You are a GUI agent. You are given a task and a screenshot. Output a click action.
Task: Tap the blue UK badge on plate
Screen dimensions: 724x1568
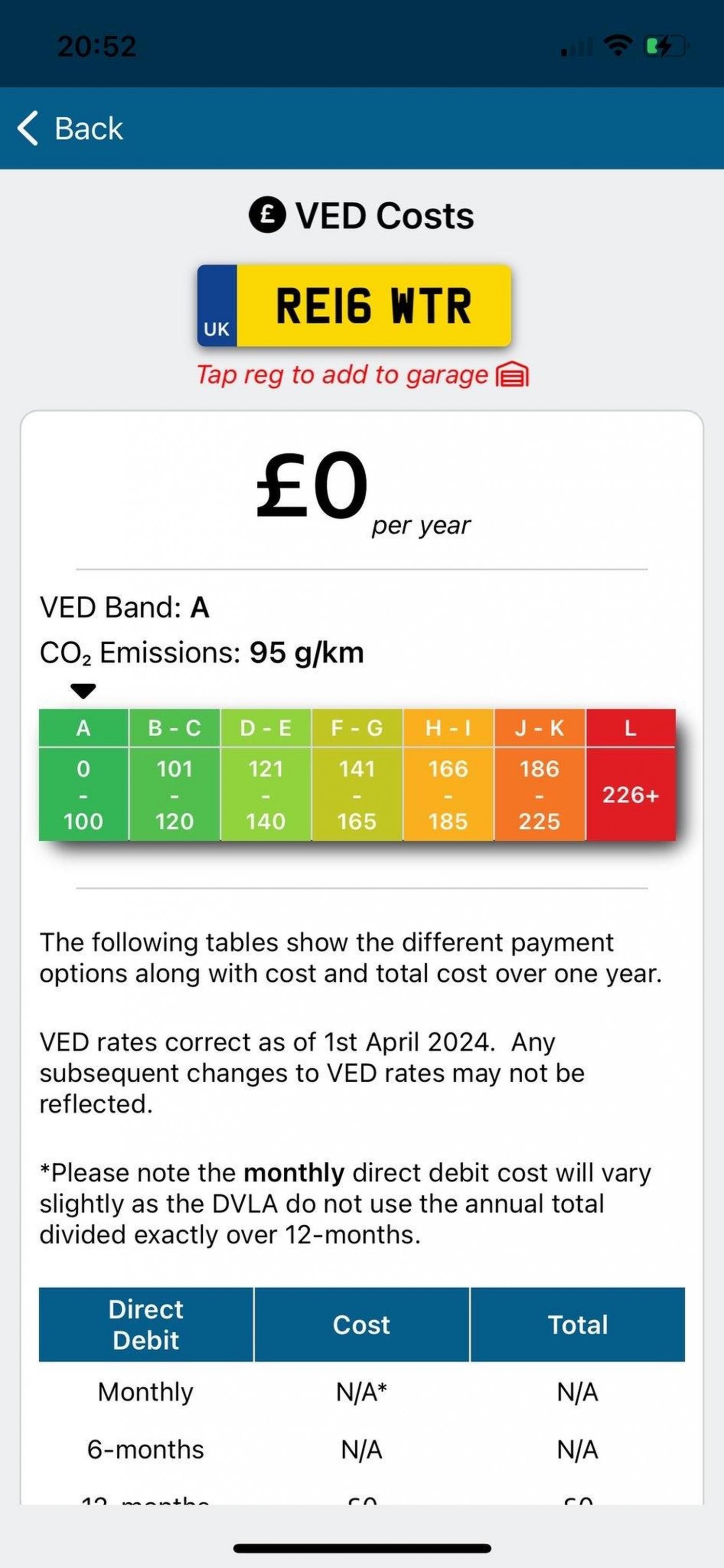click(x=217, y=306)
